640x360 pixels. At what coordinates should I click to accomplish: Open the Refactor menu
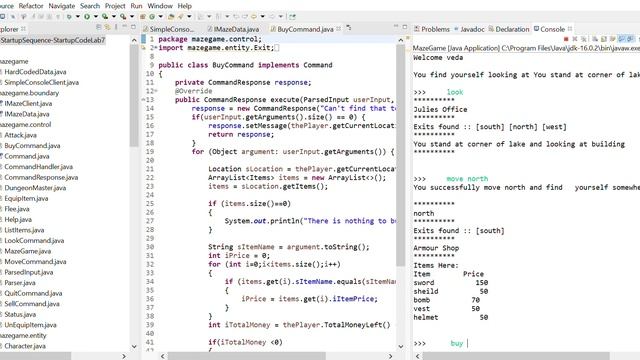click(x=31, y=6)
